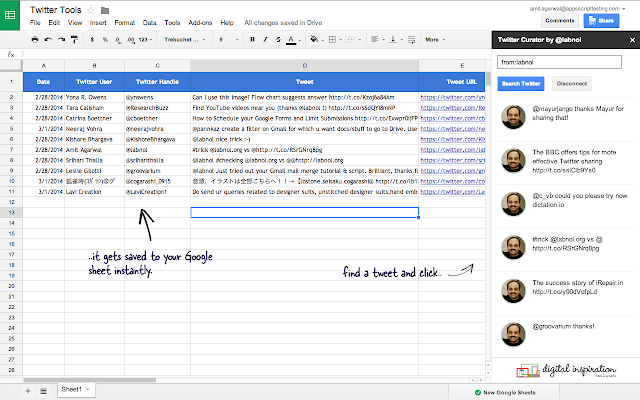Open the Insert menu
This screenshot has height=400, width=640.
point(98,23)
